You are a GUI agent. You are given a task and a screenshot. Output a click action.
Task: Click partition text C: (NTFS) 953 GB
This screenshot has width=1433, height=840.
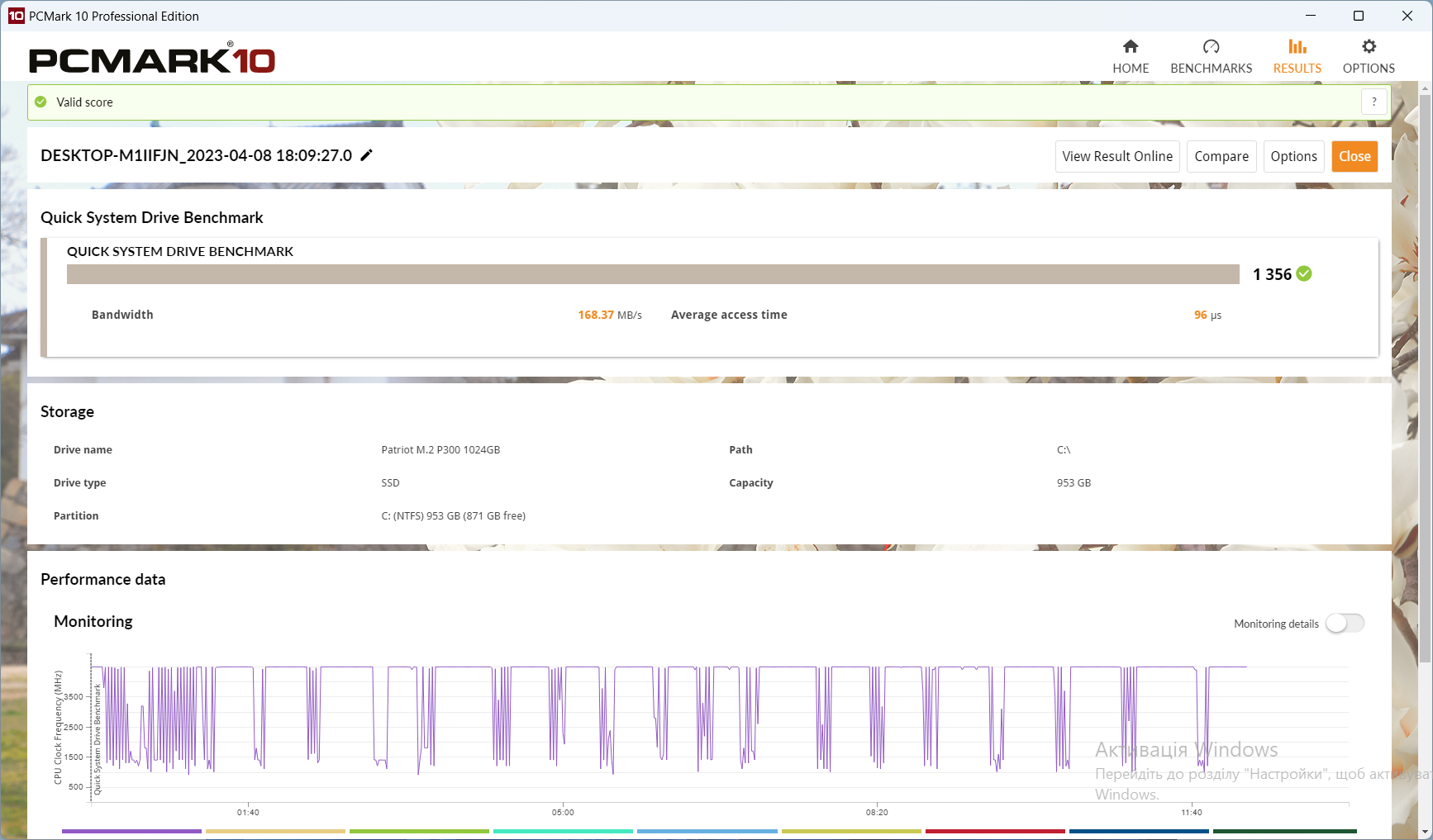453,516
